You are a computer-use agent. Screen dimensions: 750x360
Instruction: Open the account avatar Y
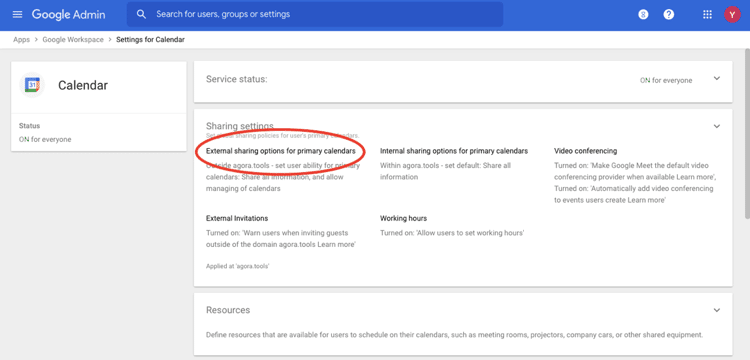pyautogui.click(x=732, y=14)
